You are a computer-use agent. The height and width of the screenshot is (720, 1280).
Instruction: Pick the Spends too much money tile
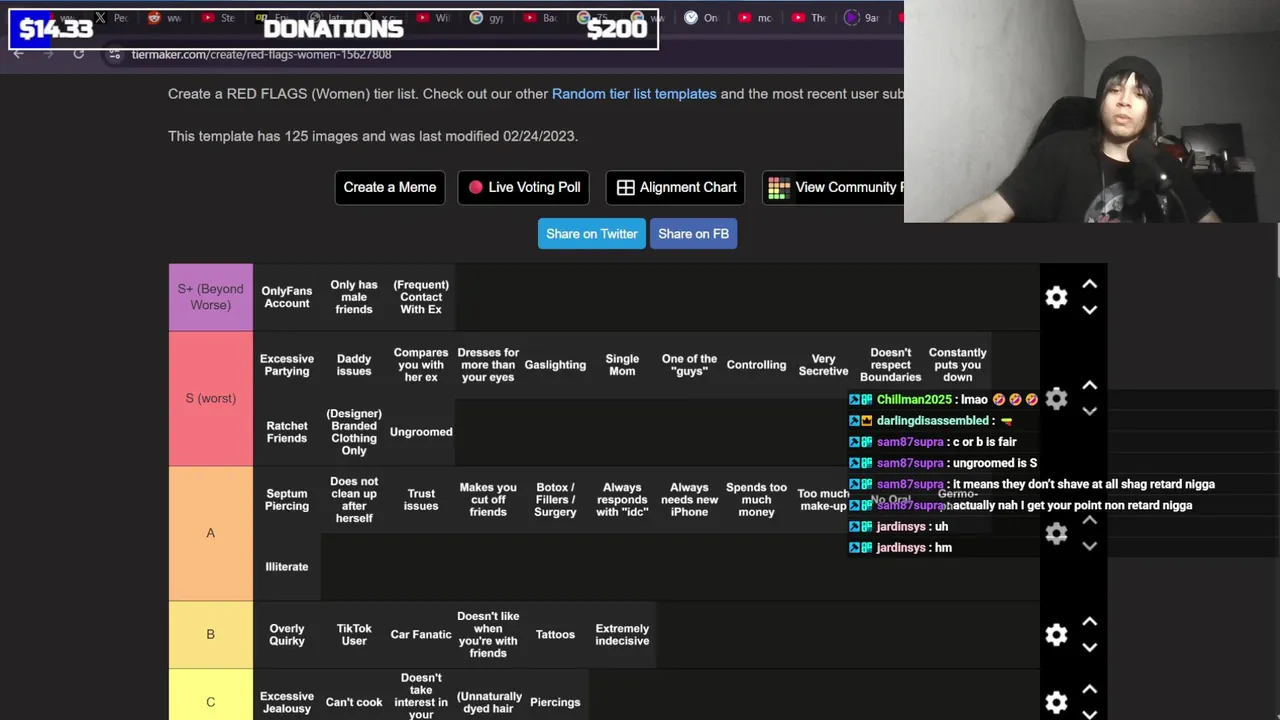point(756,500)
